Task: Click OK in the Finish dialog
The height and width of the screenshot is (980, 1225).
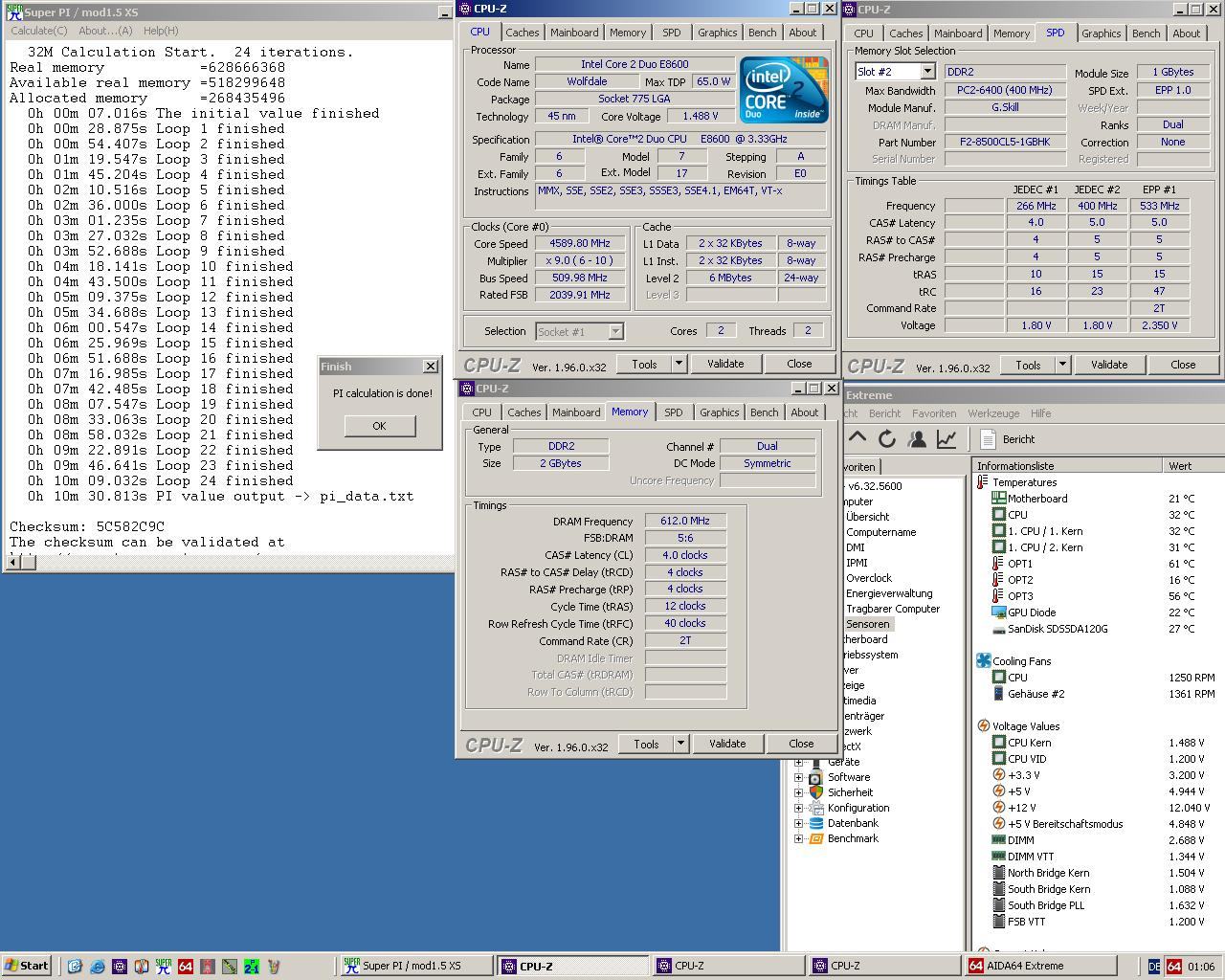Action: click(x=379, y=426)
